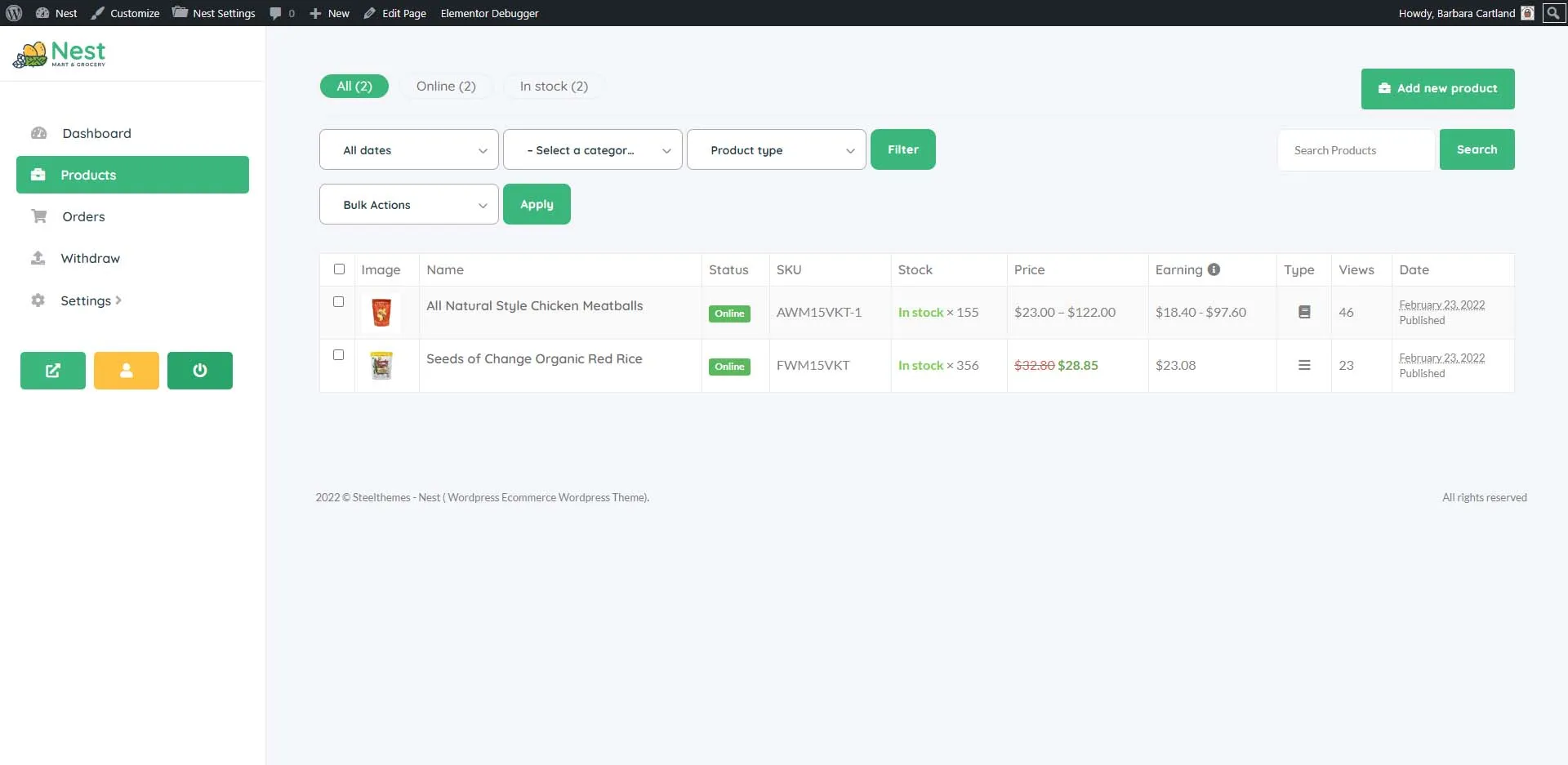Check the Organic Red Rice product checkbox

click(338, 354)
